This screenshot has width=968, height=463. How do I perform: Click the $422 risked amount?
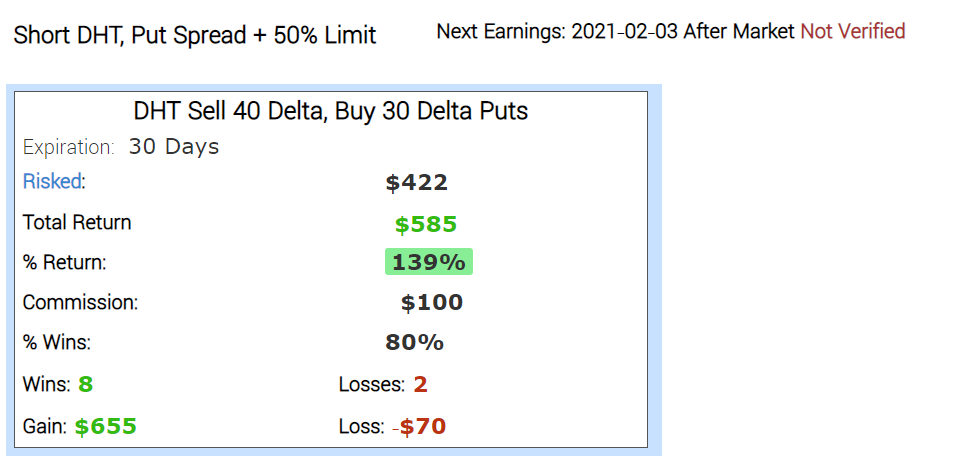click(416, 183)
